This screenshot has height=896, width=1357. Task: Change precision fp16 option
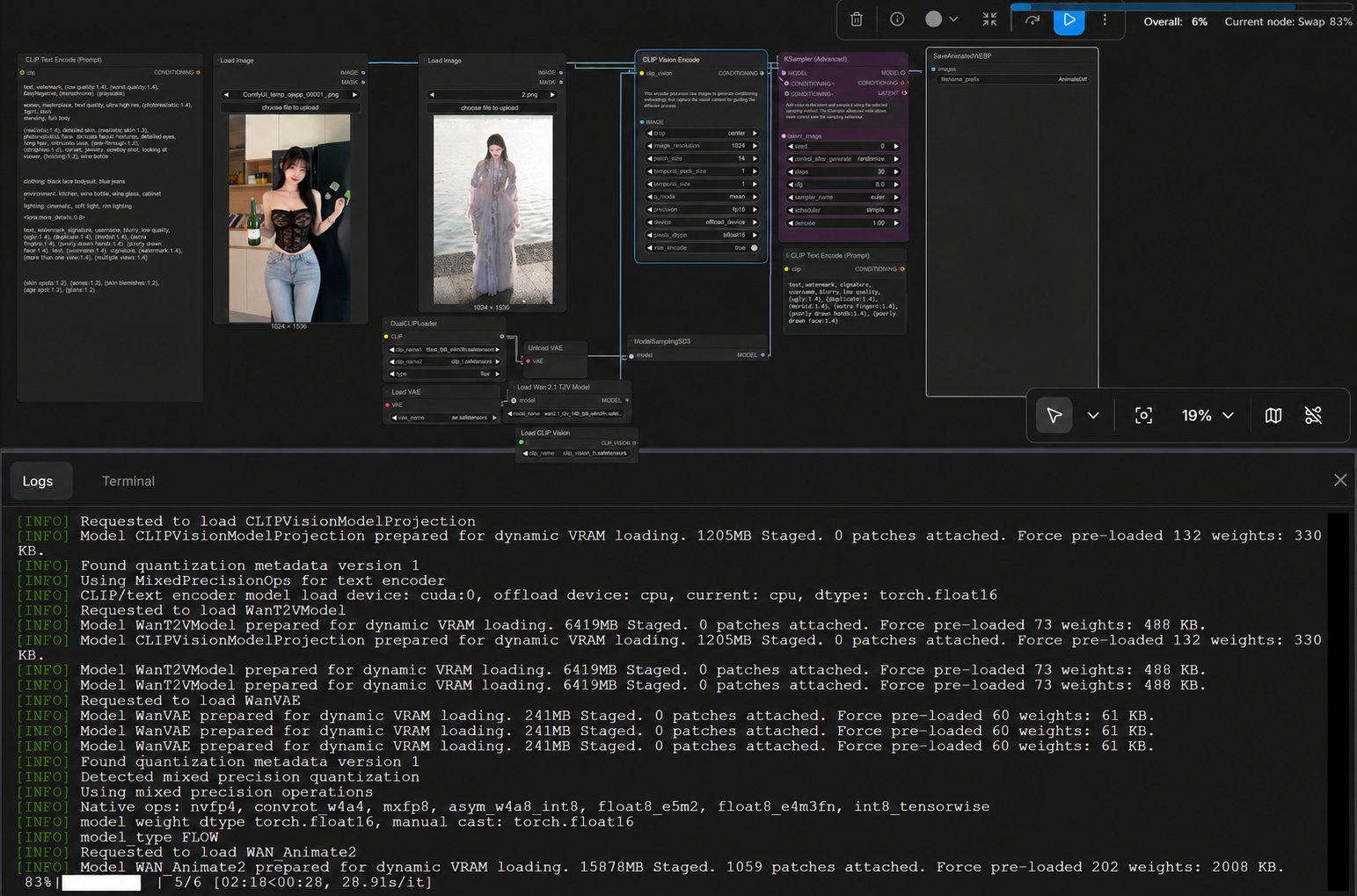(x=702, y=210)
